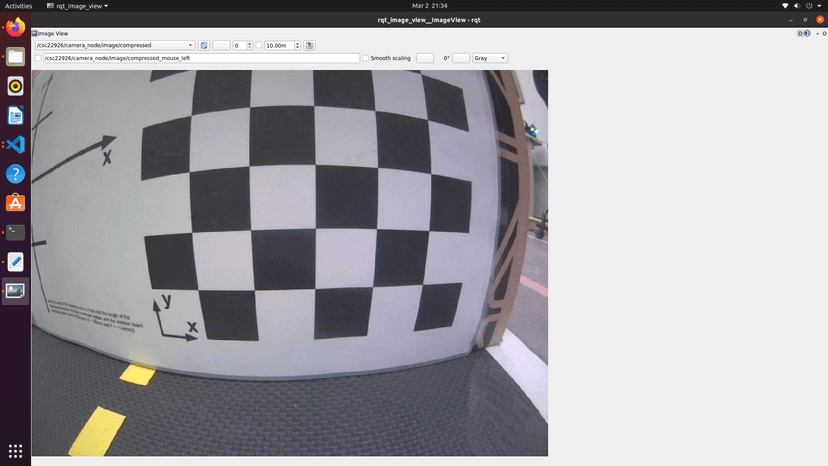828x466 pixels.
Task: Open the rqt_image_view app menu
Action: 81,5
